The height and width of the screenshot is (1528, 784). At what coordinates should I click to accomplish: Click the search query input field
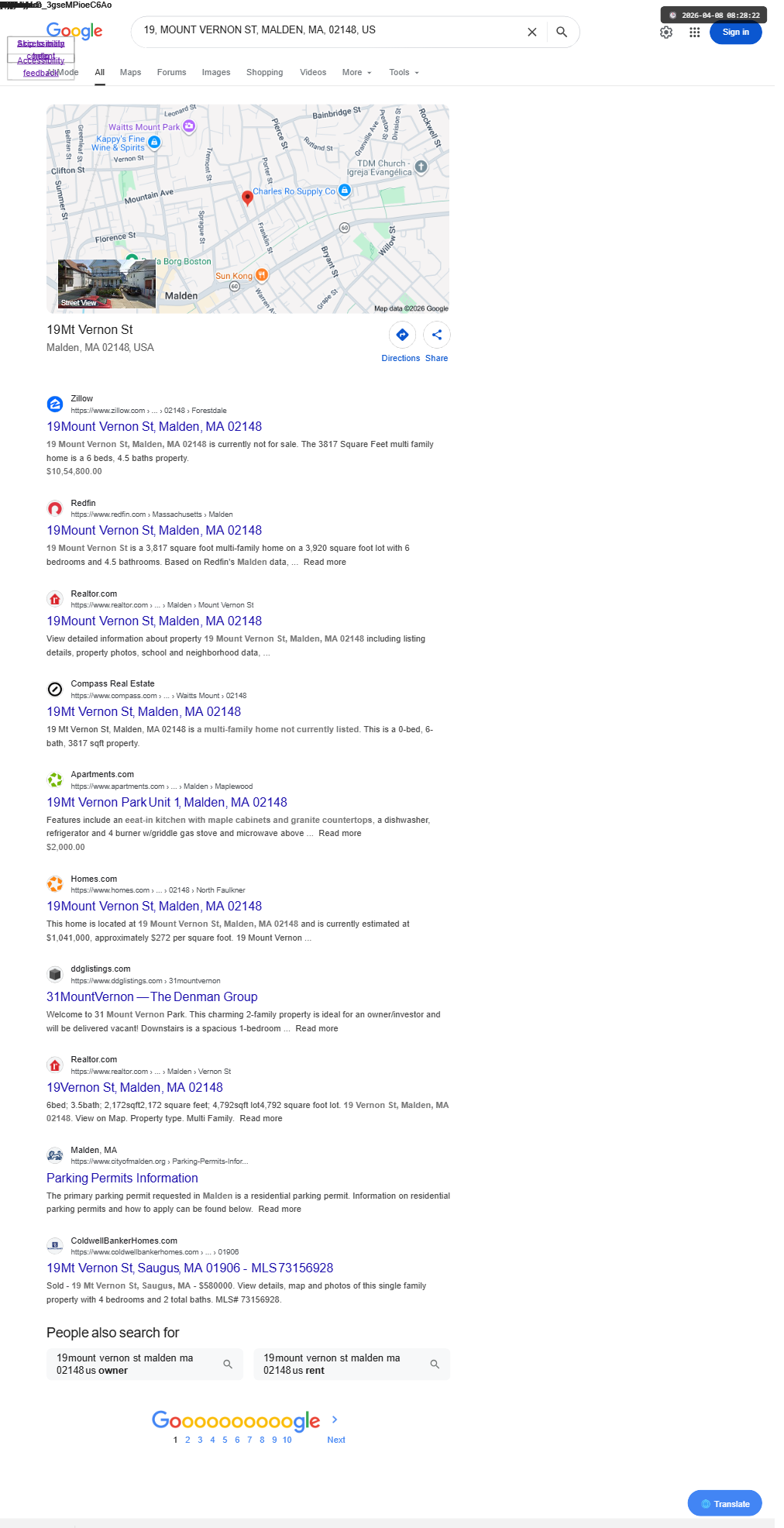click(329, 30)
